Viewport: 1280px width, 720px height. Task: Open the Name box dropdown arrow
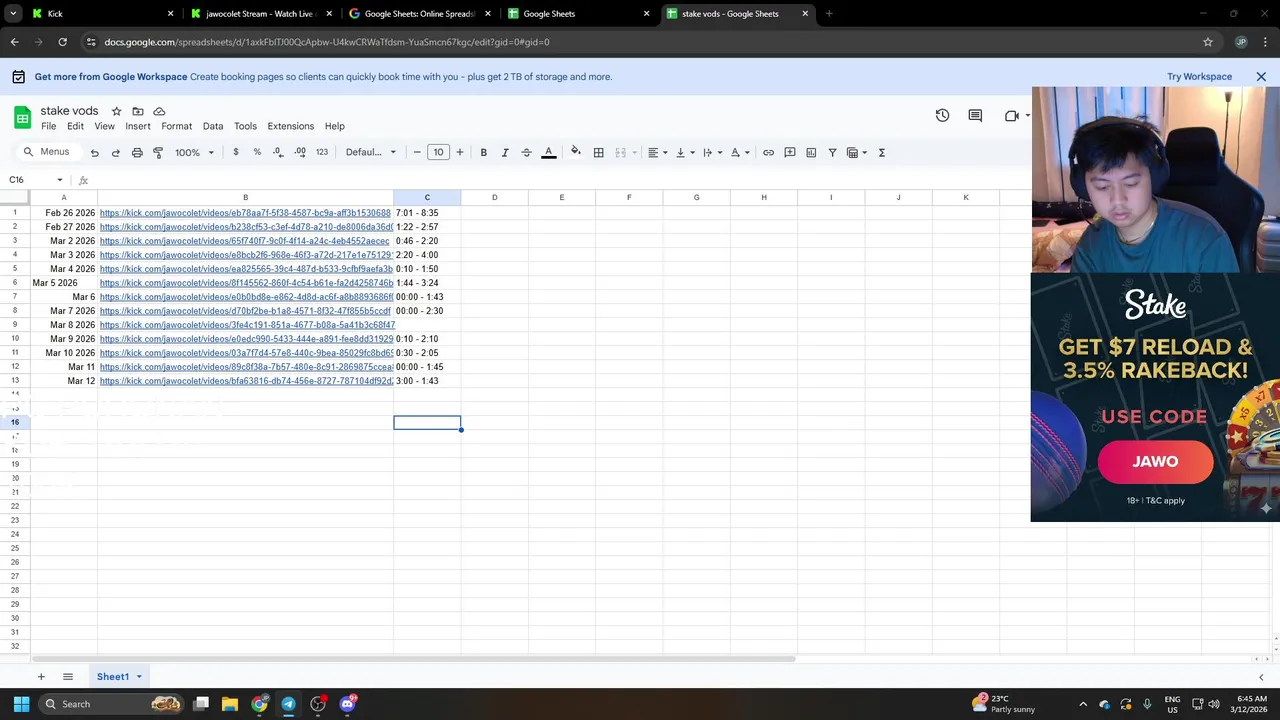tap(59, 180)
